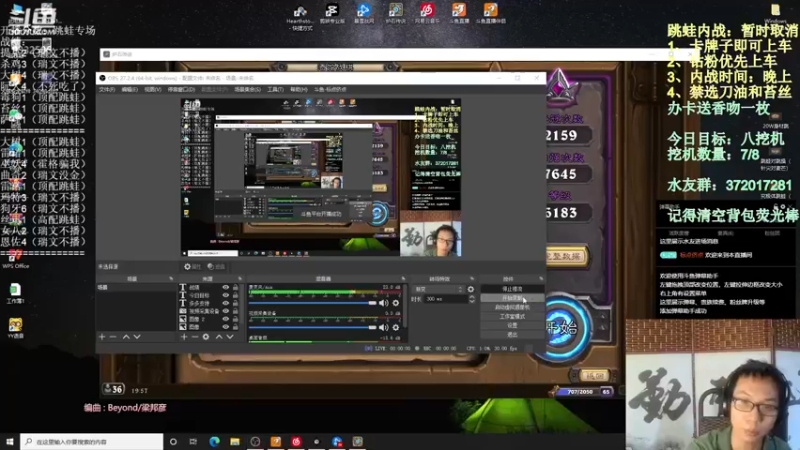Pop out the 混音器 dock using its header icon
The height and width of the screenshot is (450, 800).
403,279
